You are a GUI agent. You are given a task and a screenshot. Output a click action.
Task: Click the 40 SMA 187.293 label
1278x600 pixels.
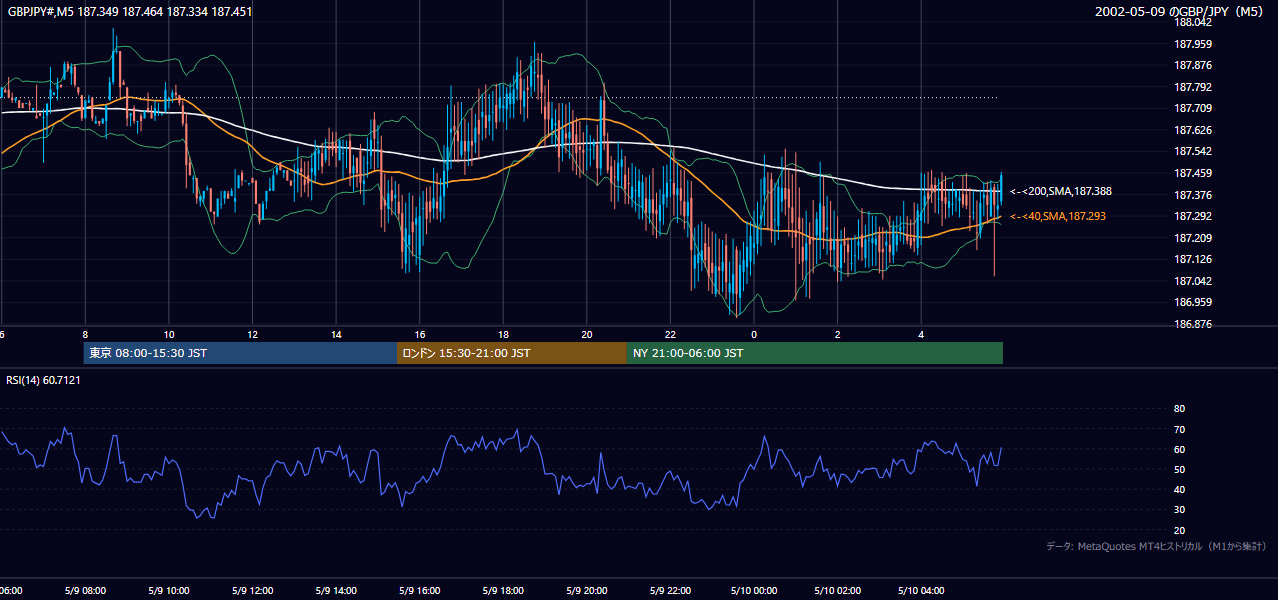pyautogui.click(x=1058, y=216)
